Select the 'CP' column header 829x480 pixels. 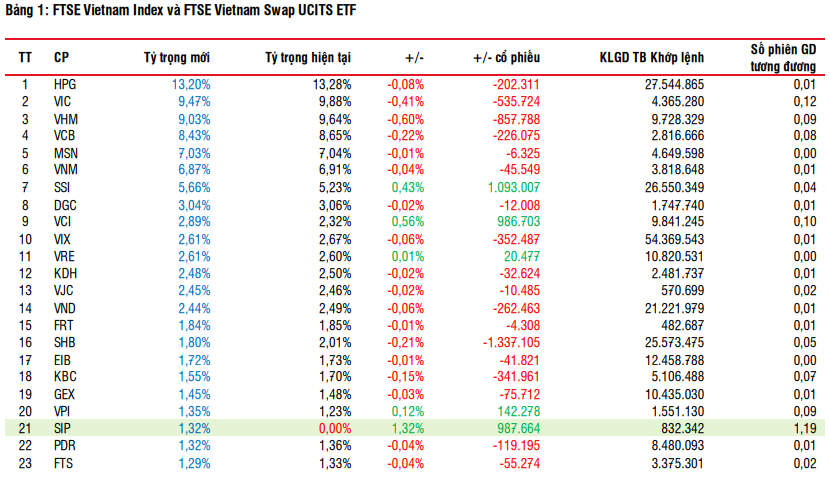[x=62, y=57]
